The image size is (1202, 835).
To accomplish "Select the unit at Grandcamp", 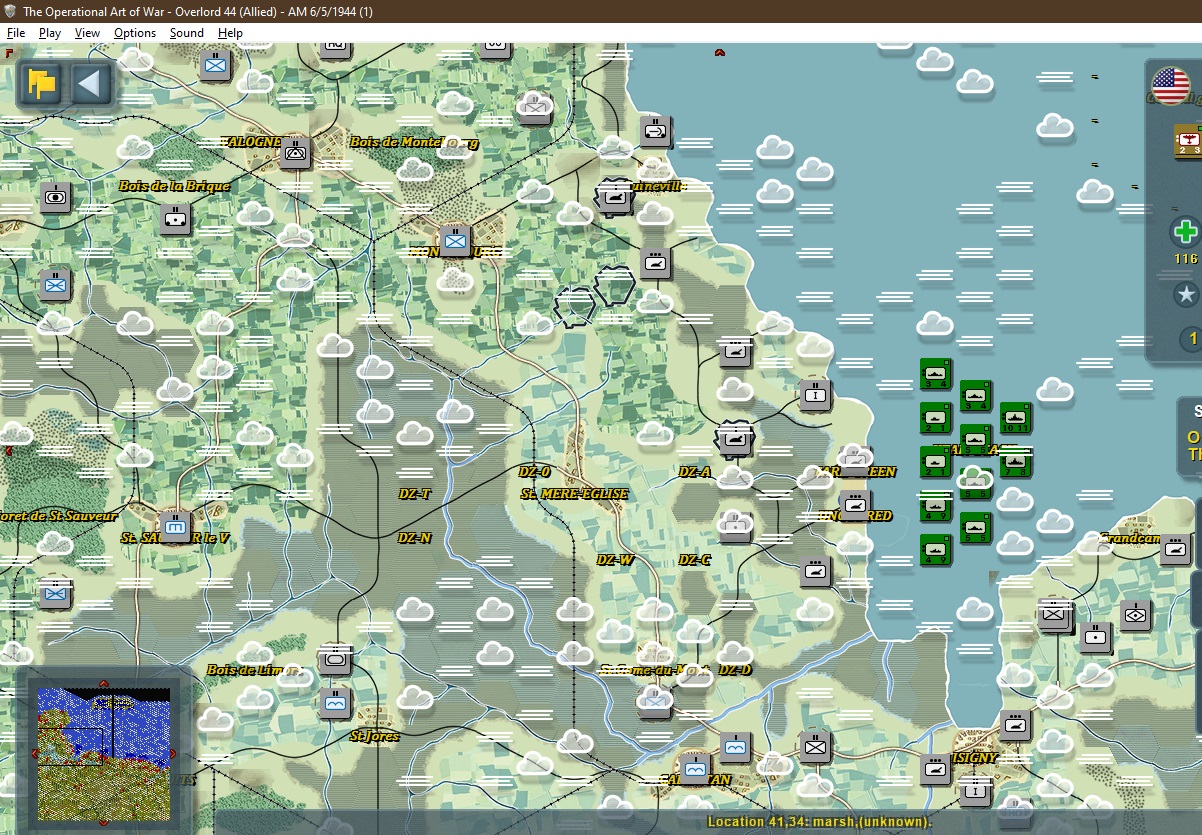I will (x=1175, y=548).
